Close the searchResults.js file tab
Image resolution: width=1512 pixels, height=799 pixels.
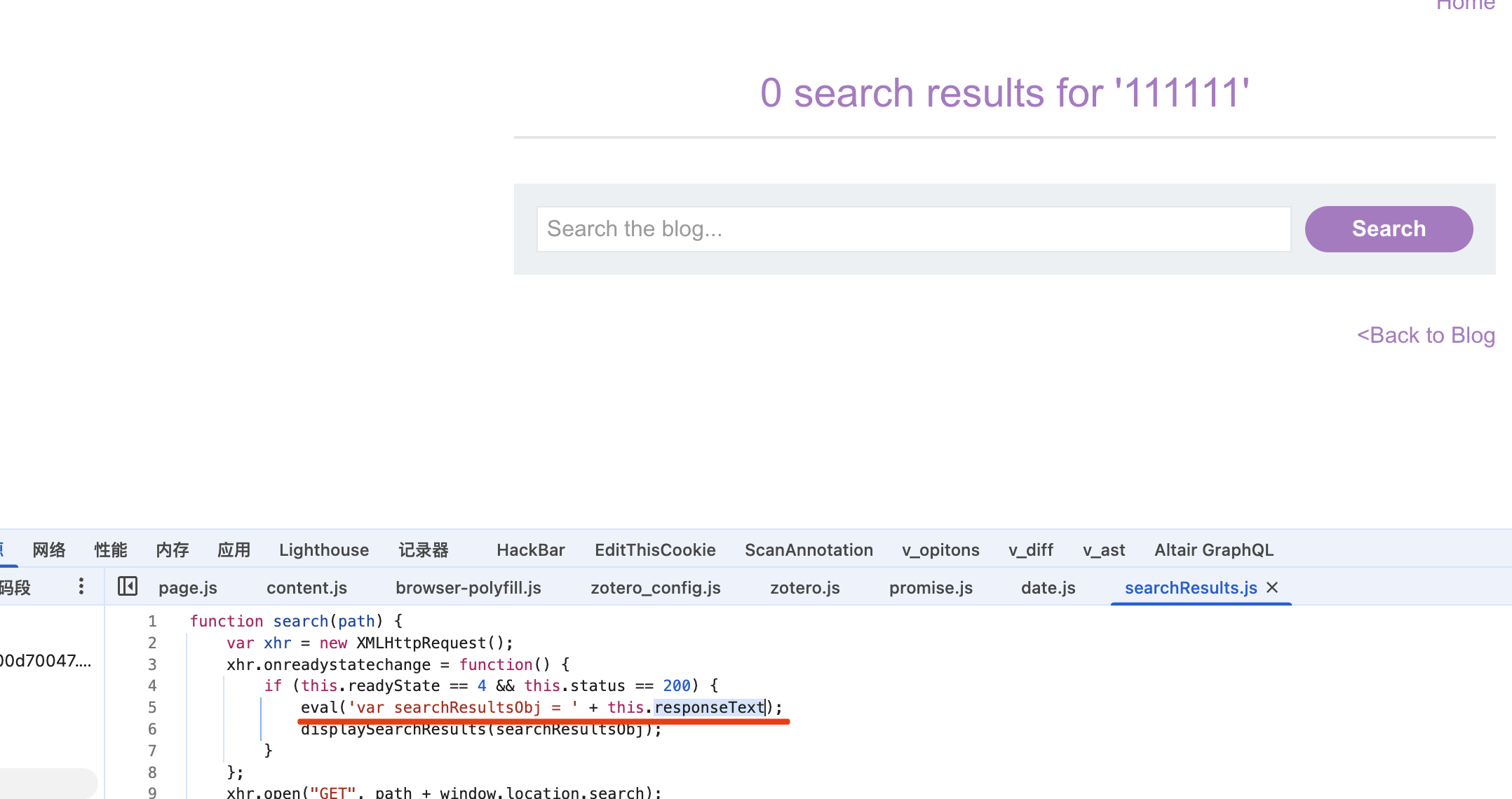tap(1272, 587)
